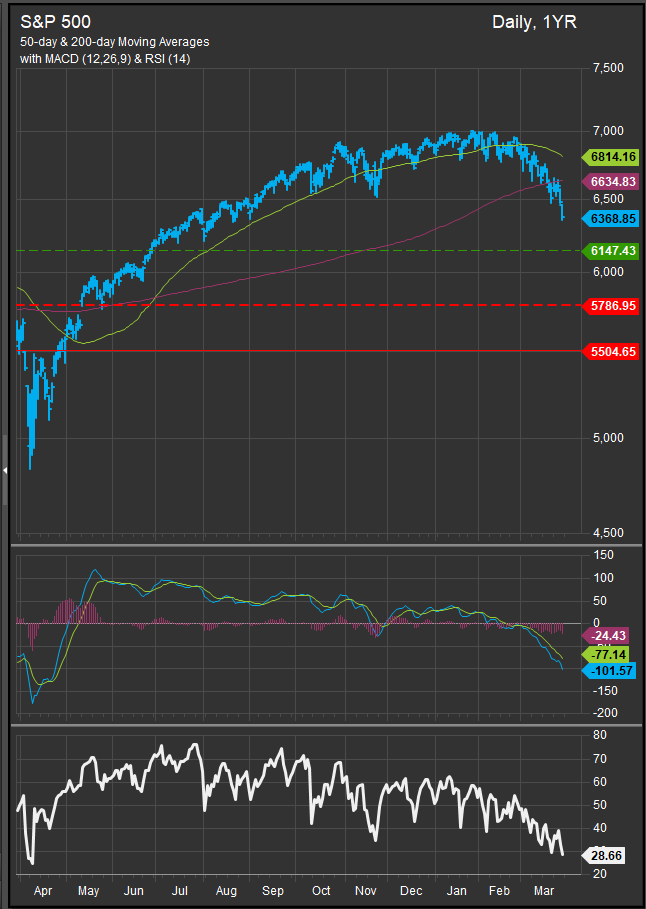This screenshot has width=646, height=909.
Task: Click the Oct label on the time axis
Action: 321,889
